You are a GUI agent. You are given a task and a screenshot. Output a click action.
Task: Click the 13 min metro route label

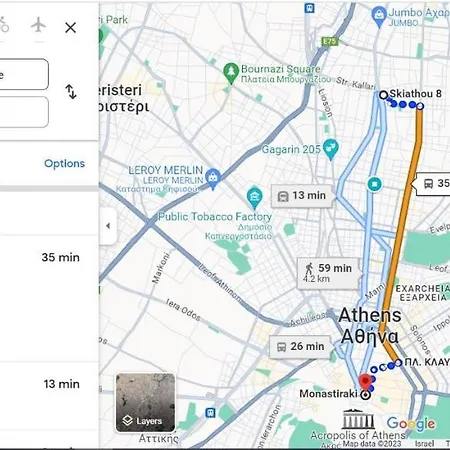coord(302,196)
